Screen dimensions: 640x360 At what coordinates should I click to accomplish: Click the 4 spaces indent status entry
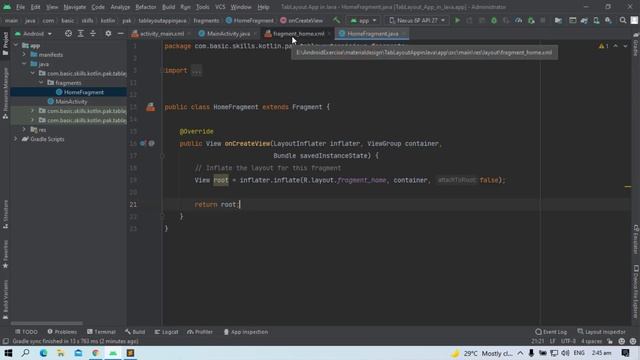(x=591, y=341)
